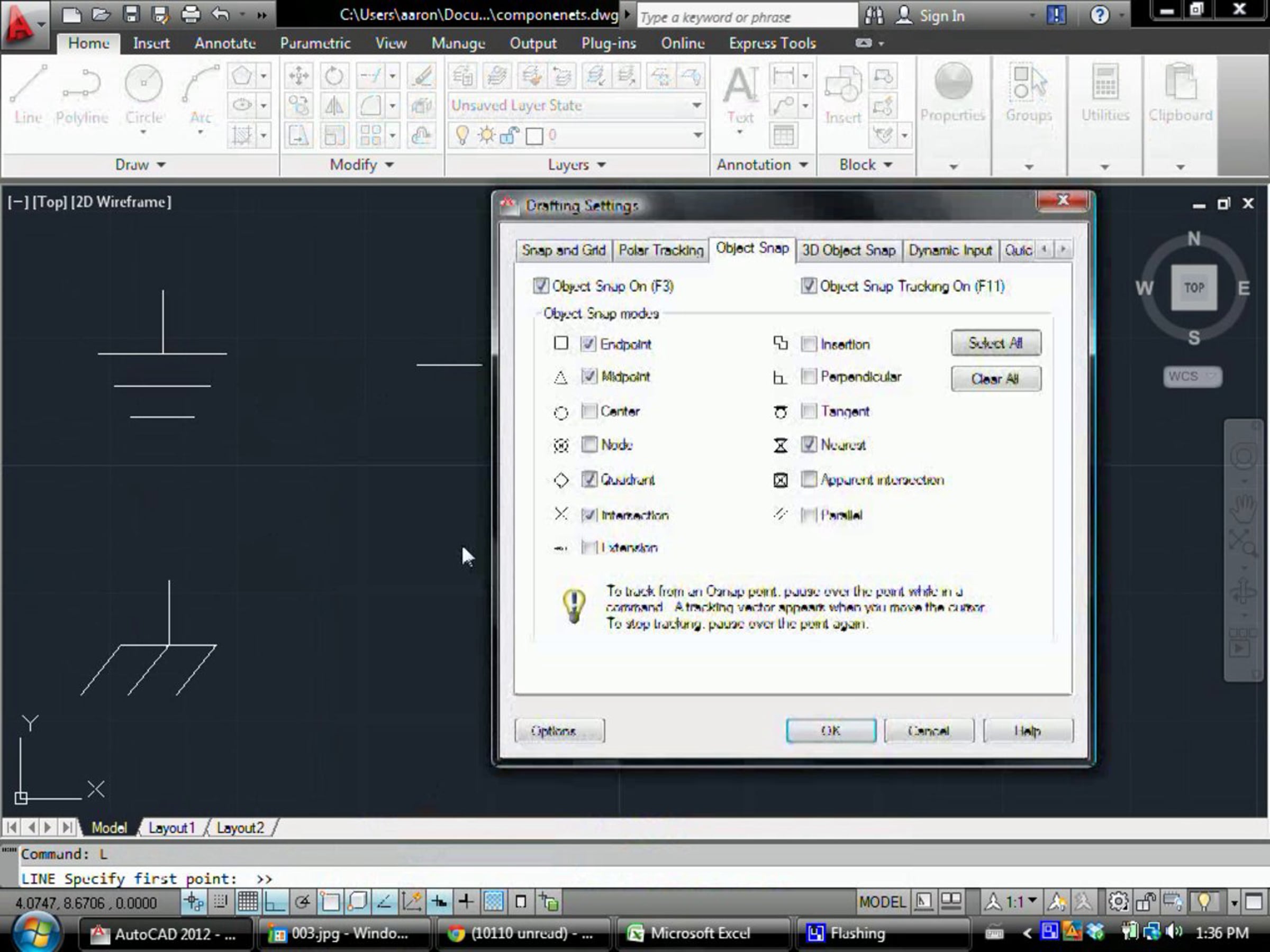This screenshot has height=952, width=1270.
Task: Toggle grid display in status bar
Action: [248, 903]
